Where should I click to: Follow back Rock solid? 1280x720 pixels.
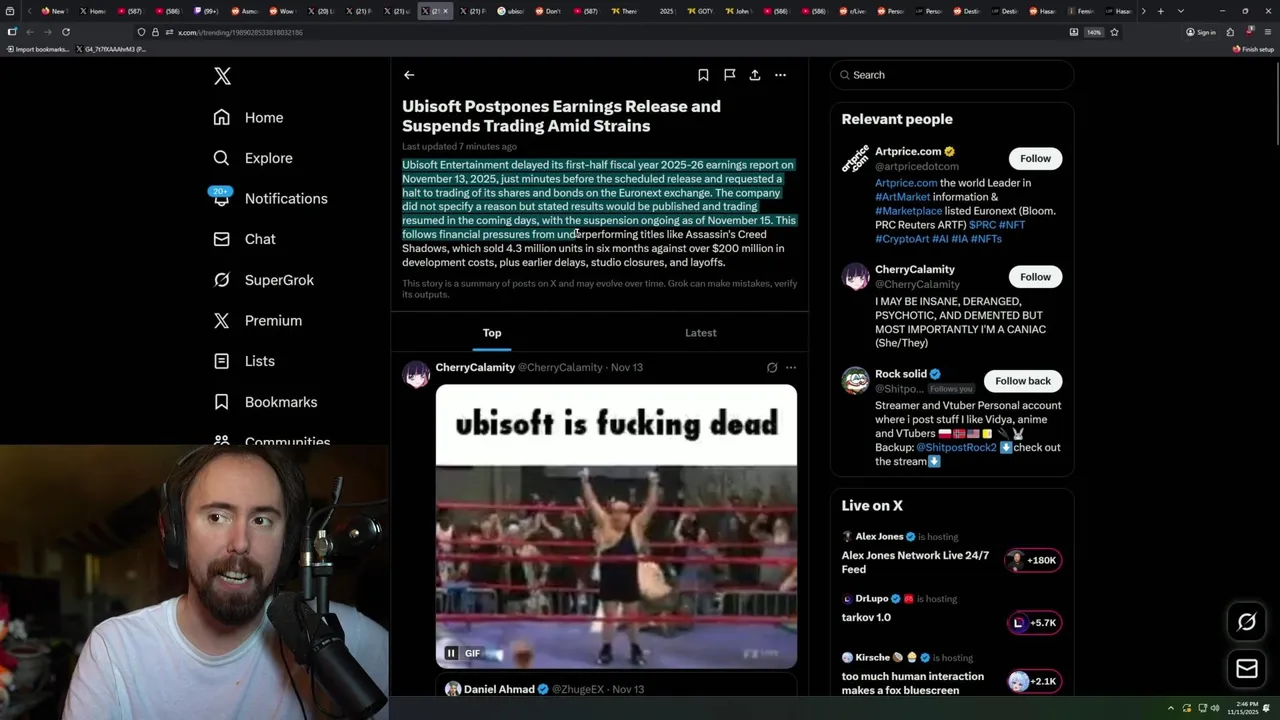pos(1023,381)
